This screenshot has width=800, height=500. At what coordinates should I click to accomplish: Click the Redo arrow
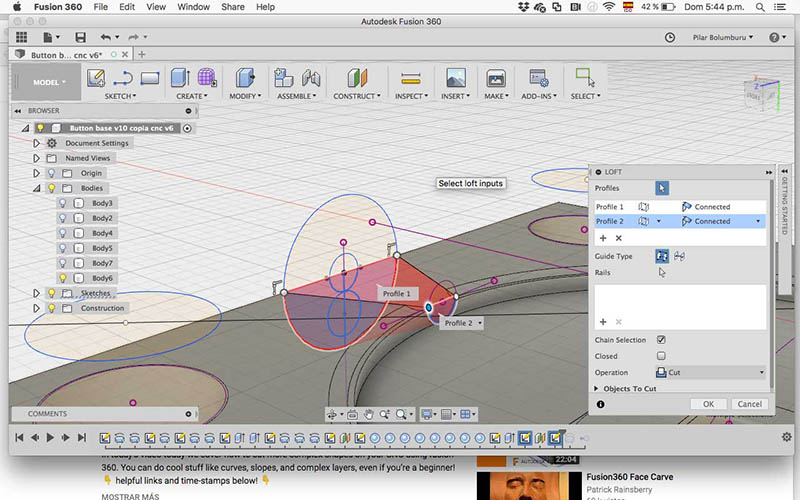134,37
